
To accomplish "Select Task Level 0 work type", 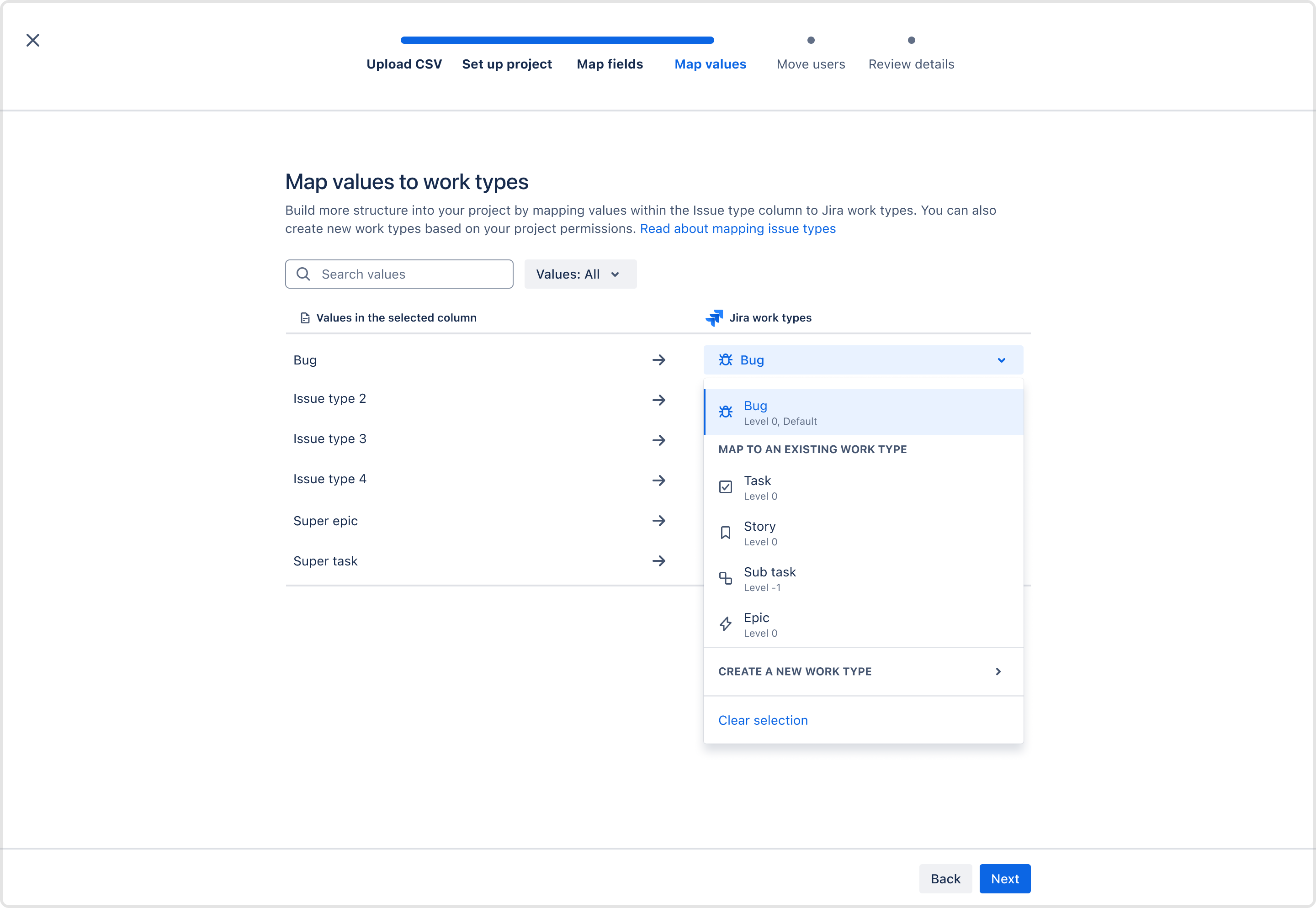I will [863, 487].
